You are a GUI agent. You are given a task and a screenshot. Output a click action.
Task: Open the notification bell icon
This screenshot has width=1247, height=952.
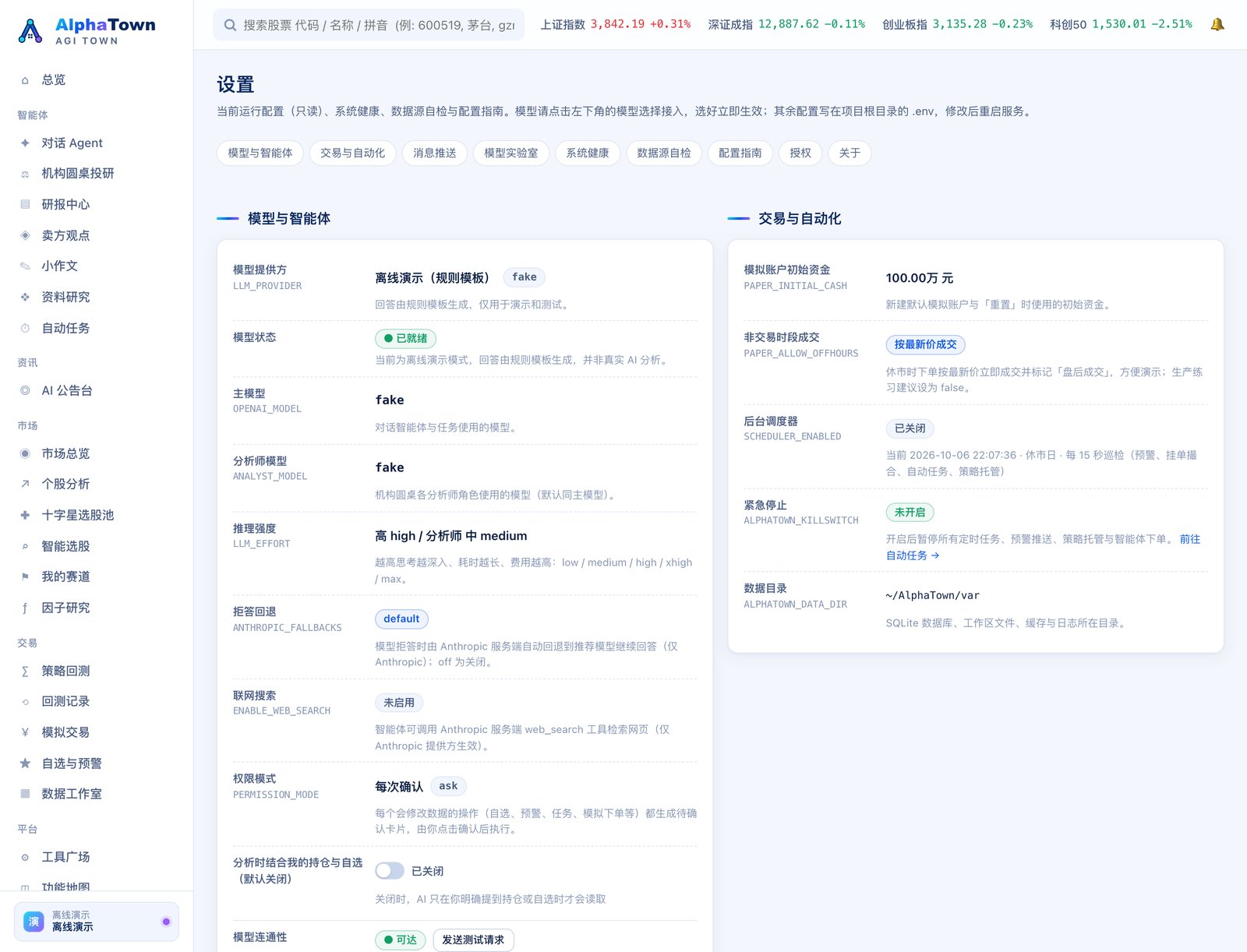(x=1217, y=24)
